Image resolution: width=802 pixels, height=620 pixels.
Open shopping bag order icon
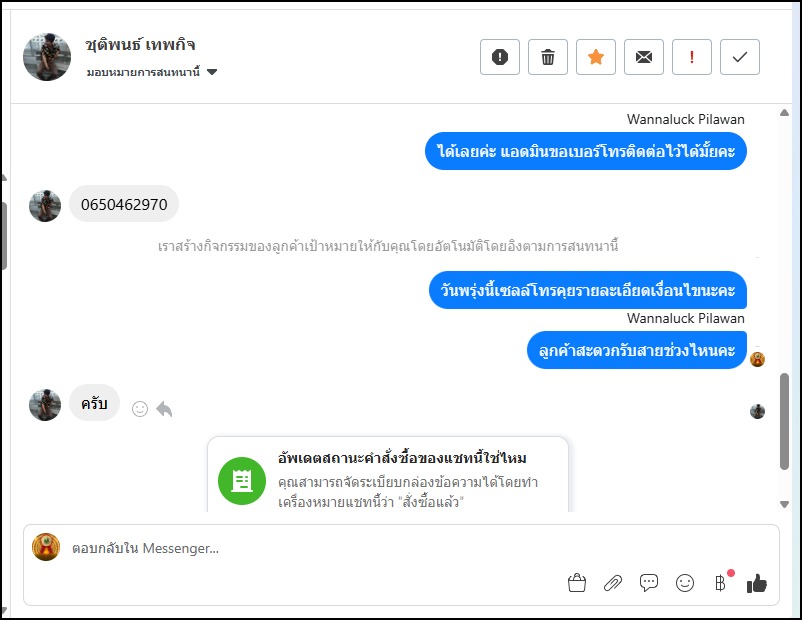[577, 583]
